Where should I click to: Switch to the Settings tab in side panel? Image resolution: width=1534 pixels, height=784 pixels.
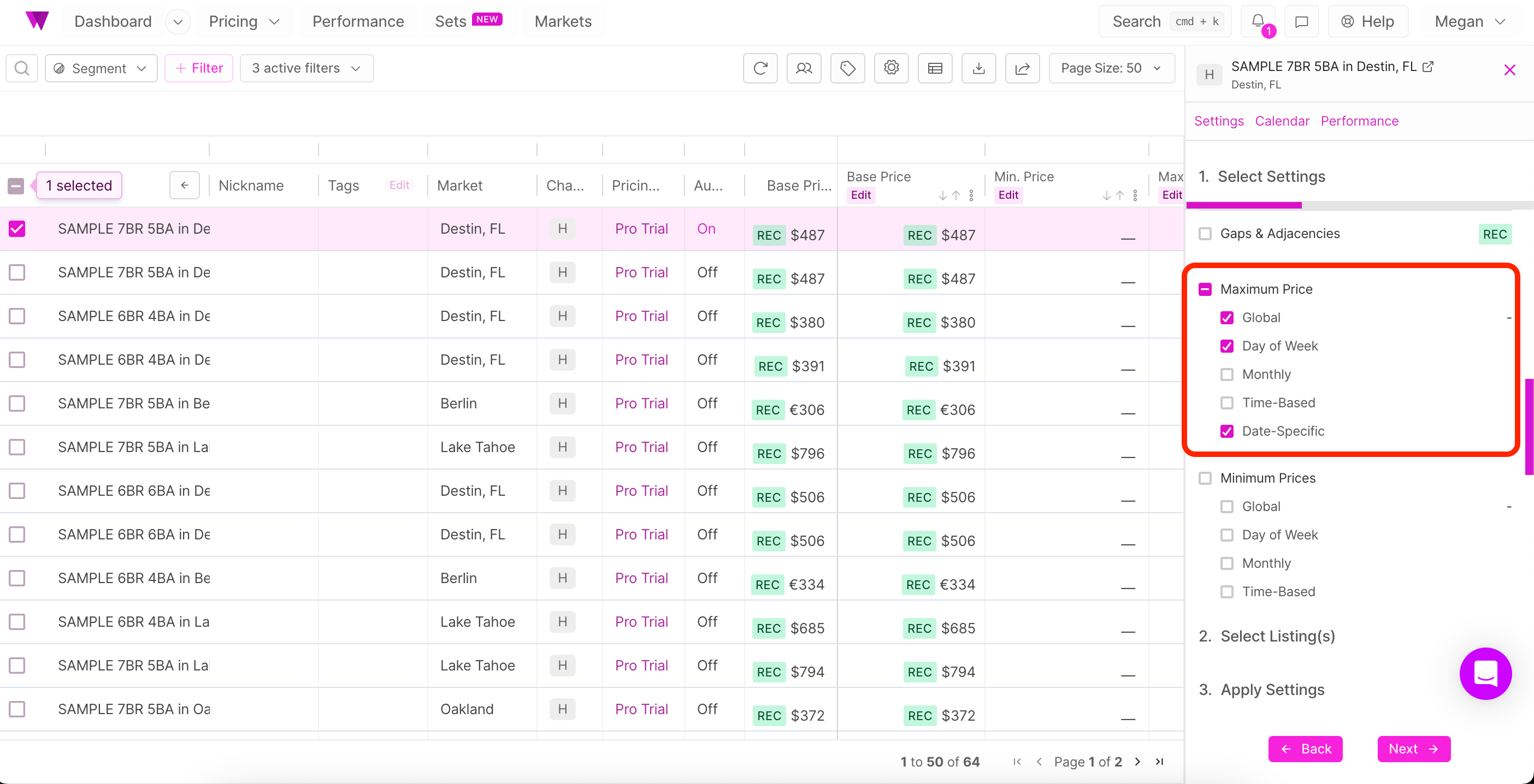1218,121
